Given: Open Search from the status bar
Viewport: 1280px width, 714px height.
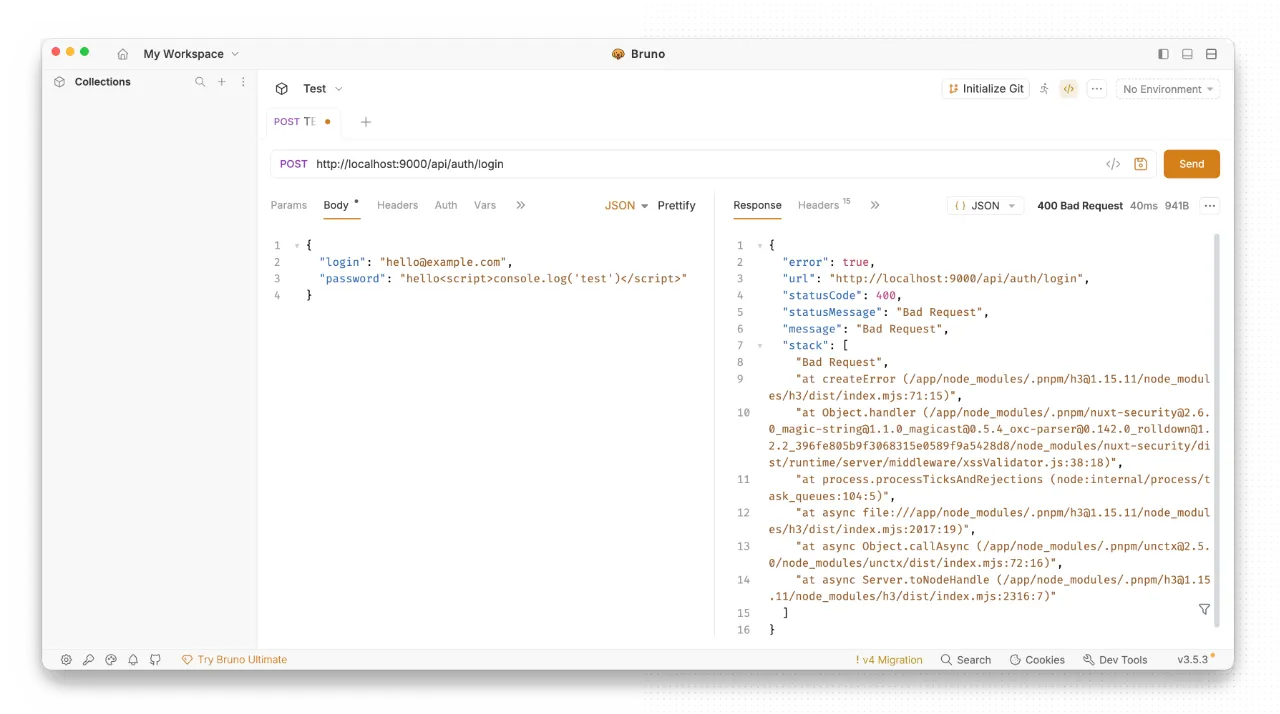Looking at the screenshot, I should click(966, 660).
